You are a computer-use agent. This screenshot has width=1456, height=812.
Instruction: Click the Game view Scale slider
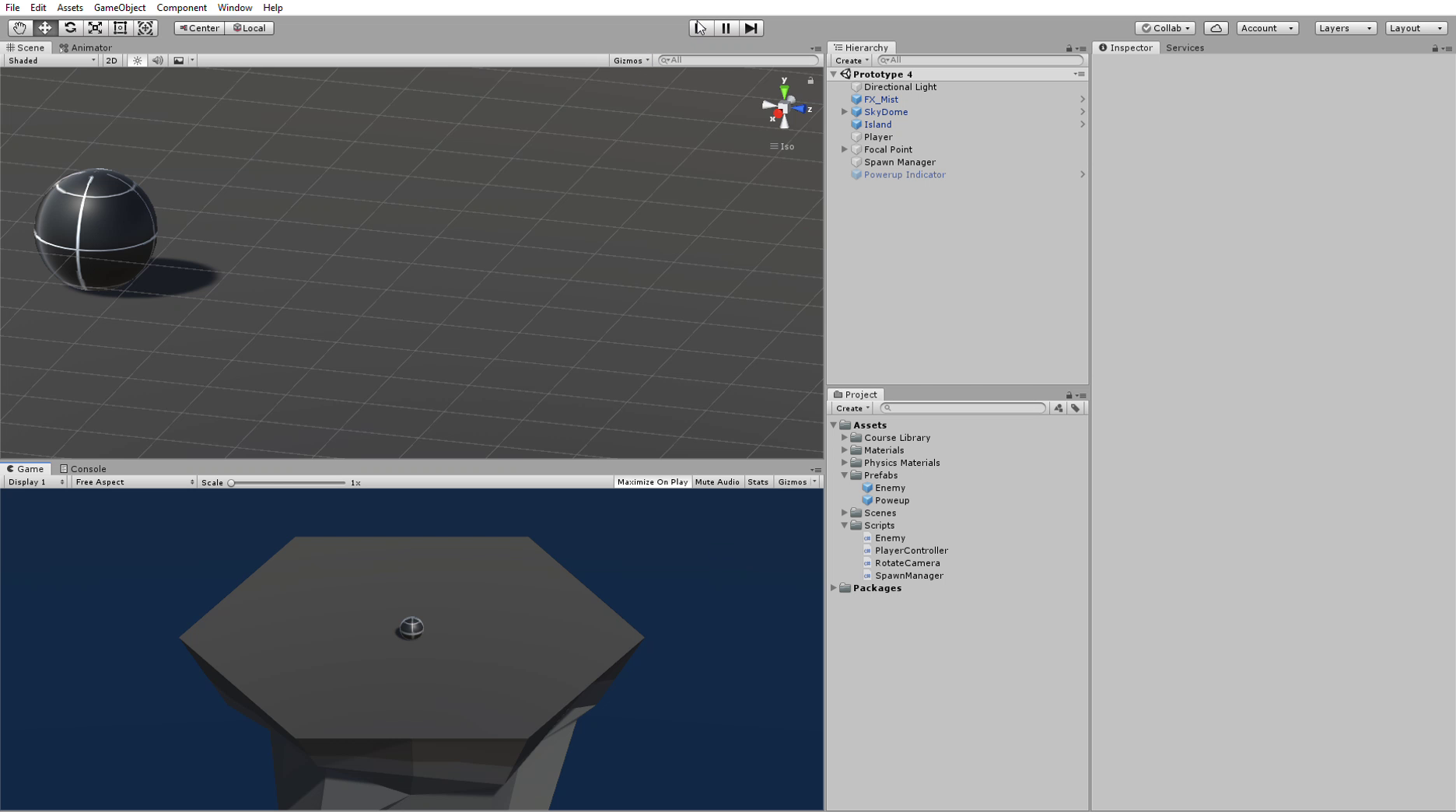pyautogui.click(x=288, y=483)
